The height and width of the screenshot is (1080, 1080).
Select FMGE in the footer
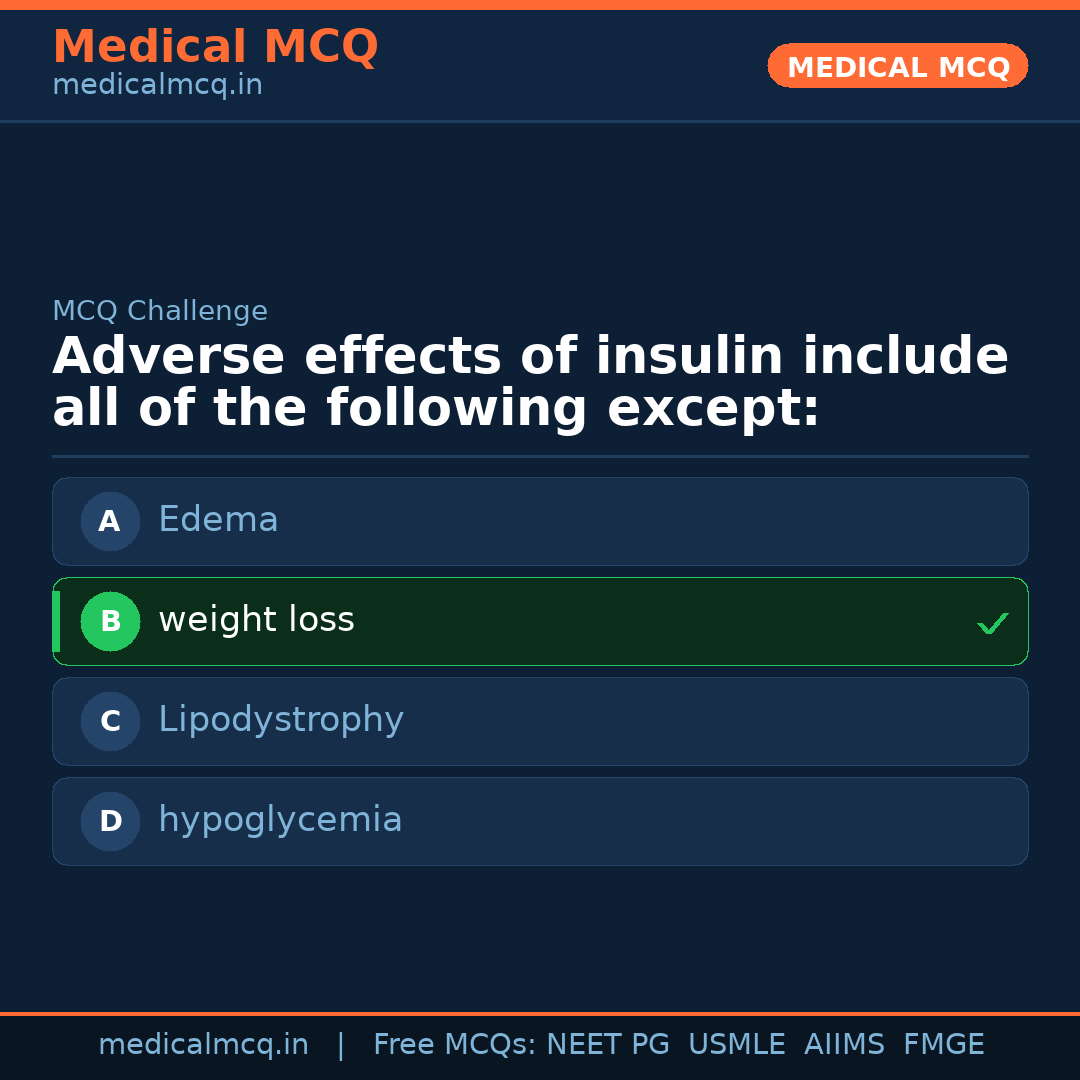tap(944, 1045)
